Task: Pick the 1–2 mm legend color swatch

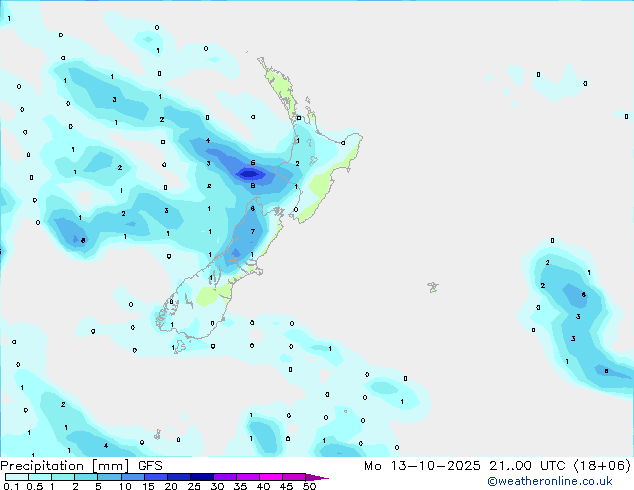Action: [63, 477]
